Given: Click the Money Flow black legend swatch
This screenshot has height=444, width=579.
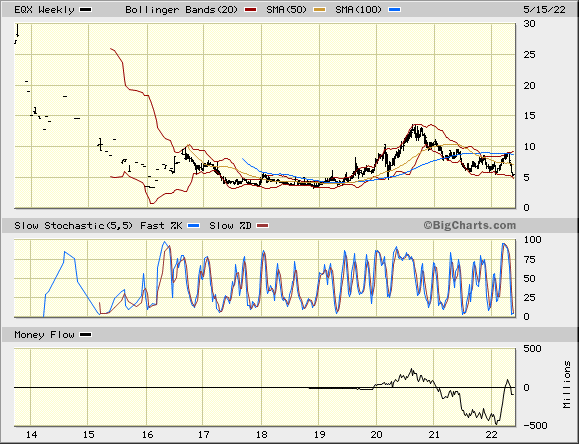Looking at the screenshot, I should [x=86, y=335].
